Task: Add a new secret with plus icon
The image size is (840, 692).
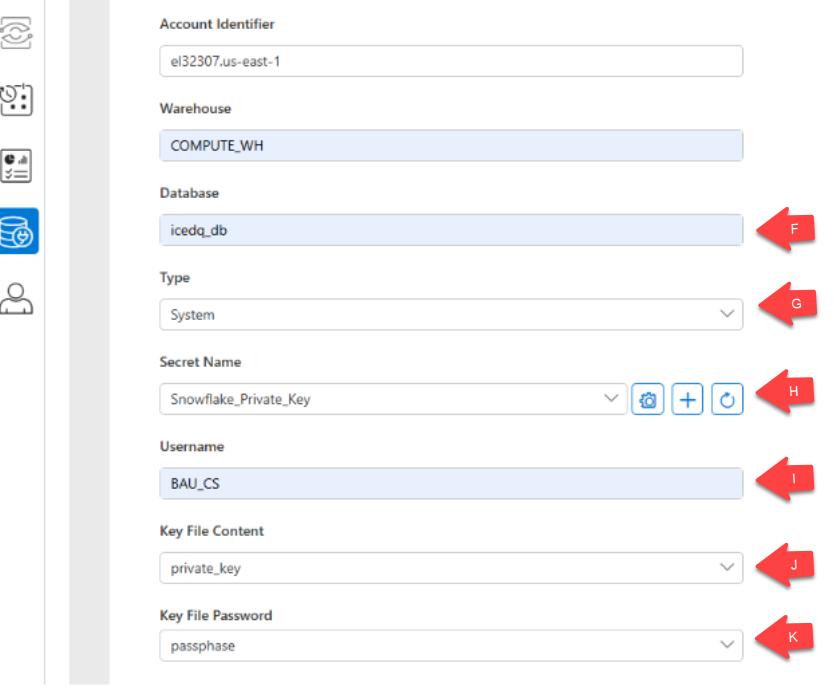Action: (x=687, y=398)
